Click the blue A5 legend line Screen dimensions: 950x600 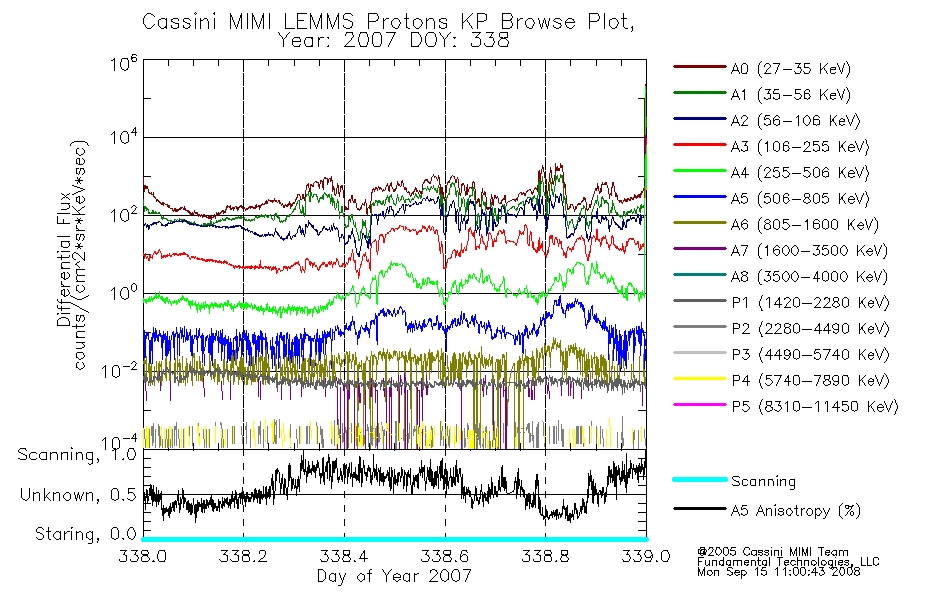tap(700, 197)
